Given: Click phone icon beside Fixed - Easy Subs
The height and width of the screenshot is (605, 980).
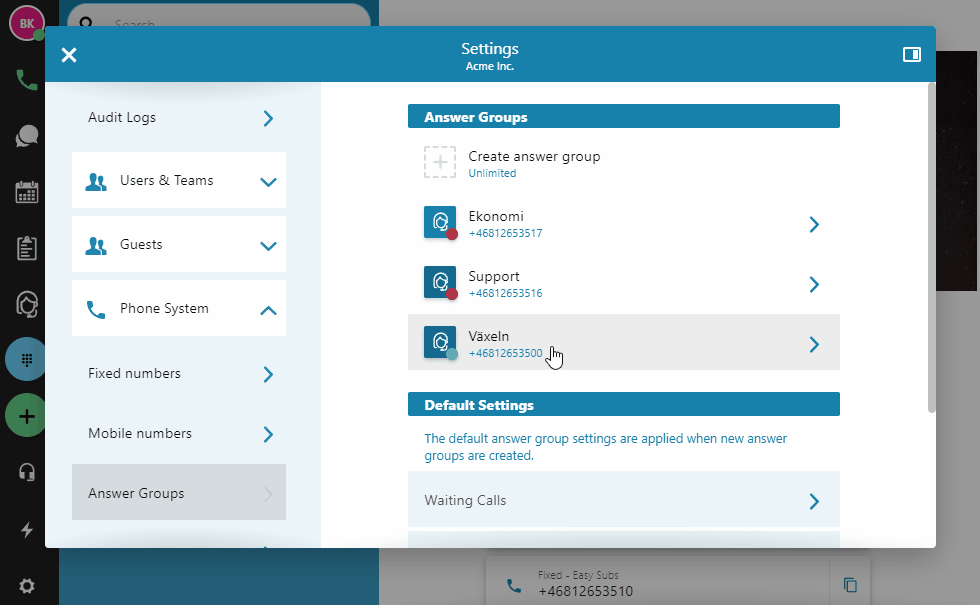Looking at the screenshot, I should [x=514, y=586].
